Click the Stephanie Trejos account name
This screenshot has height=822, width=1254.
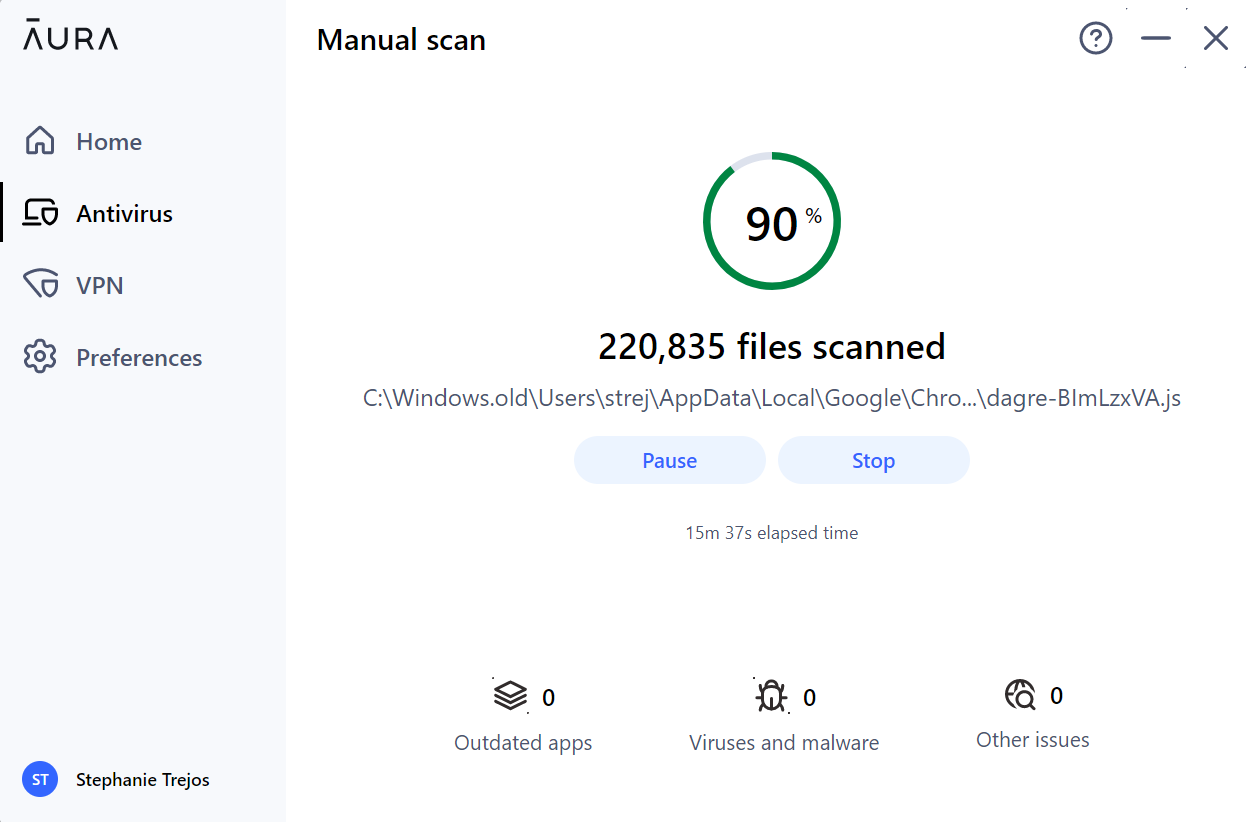(143, 780)
